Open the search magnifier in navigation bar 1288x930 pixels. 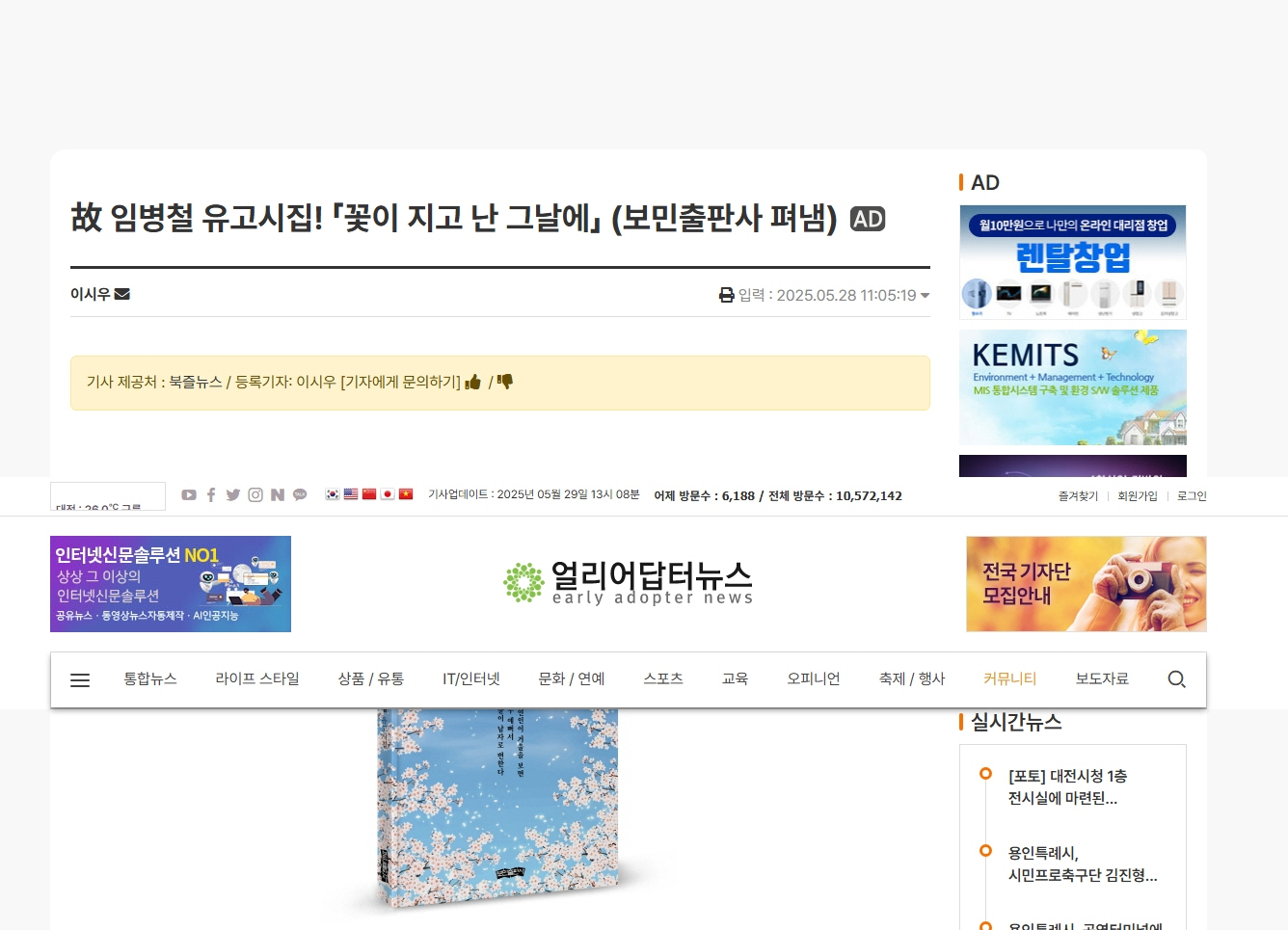pos(1176,679)
